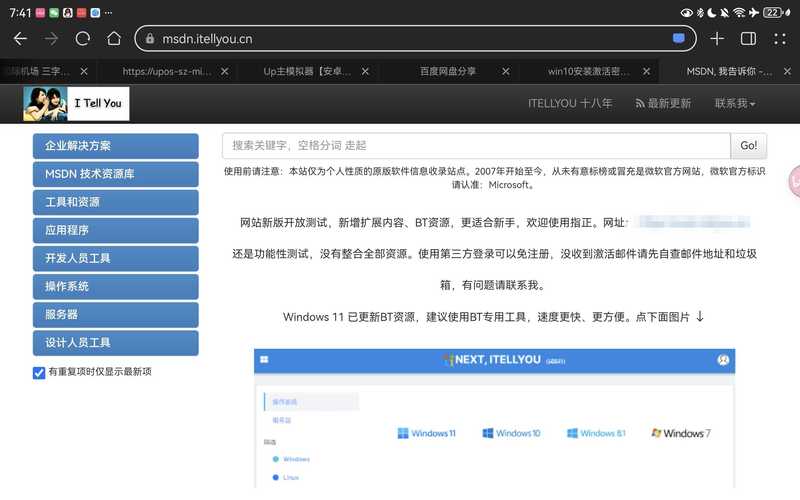Close the 机场 三字 tab
Screen dimensions: 800x500
[84, 71]
